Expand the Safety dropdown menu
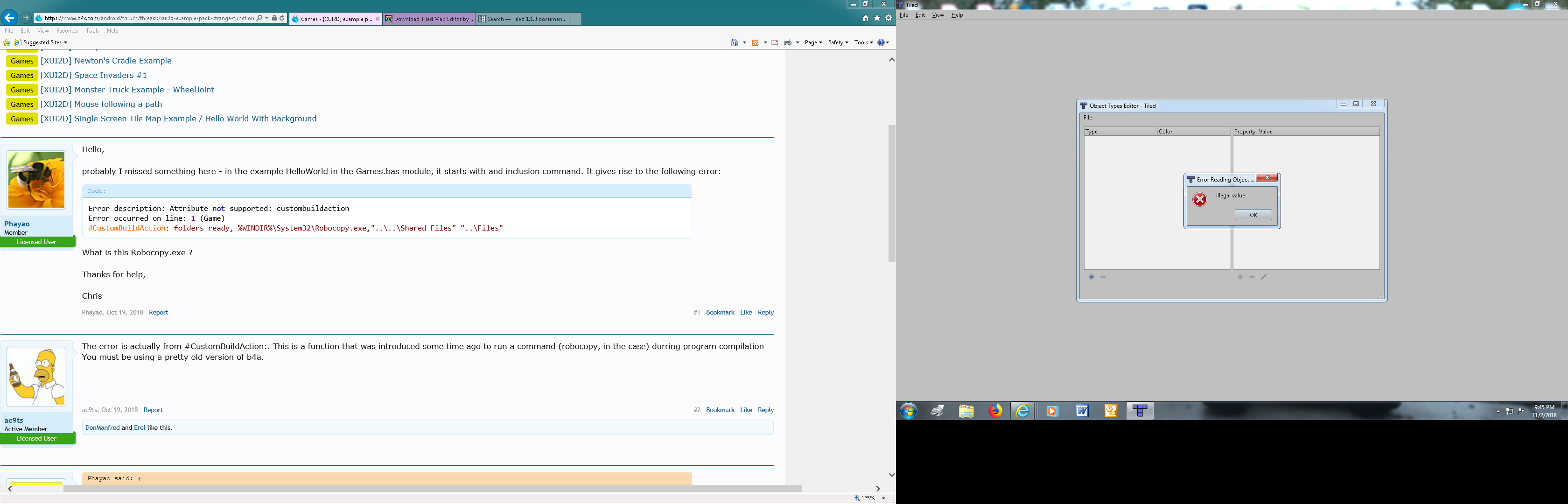 (838, 42)
